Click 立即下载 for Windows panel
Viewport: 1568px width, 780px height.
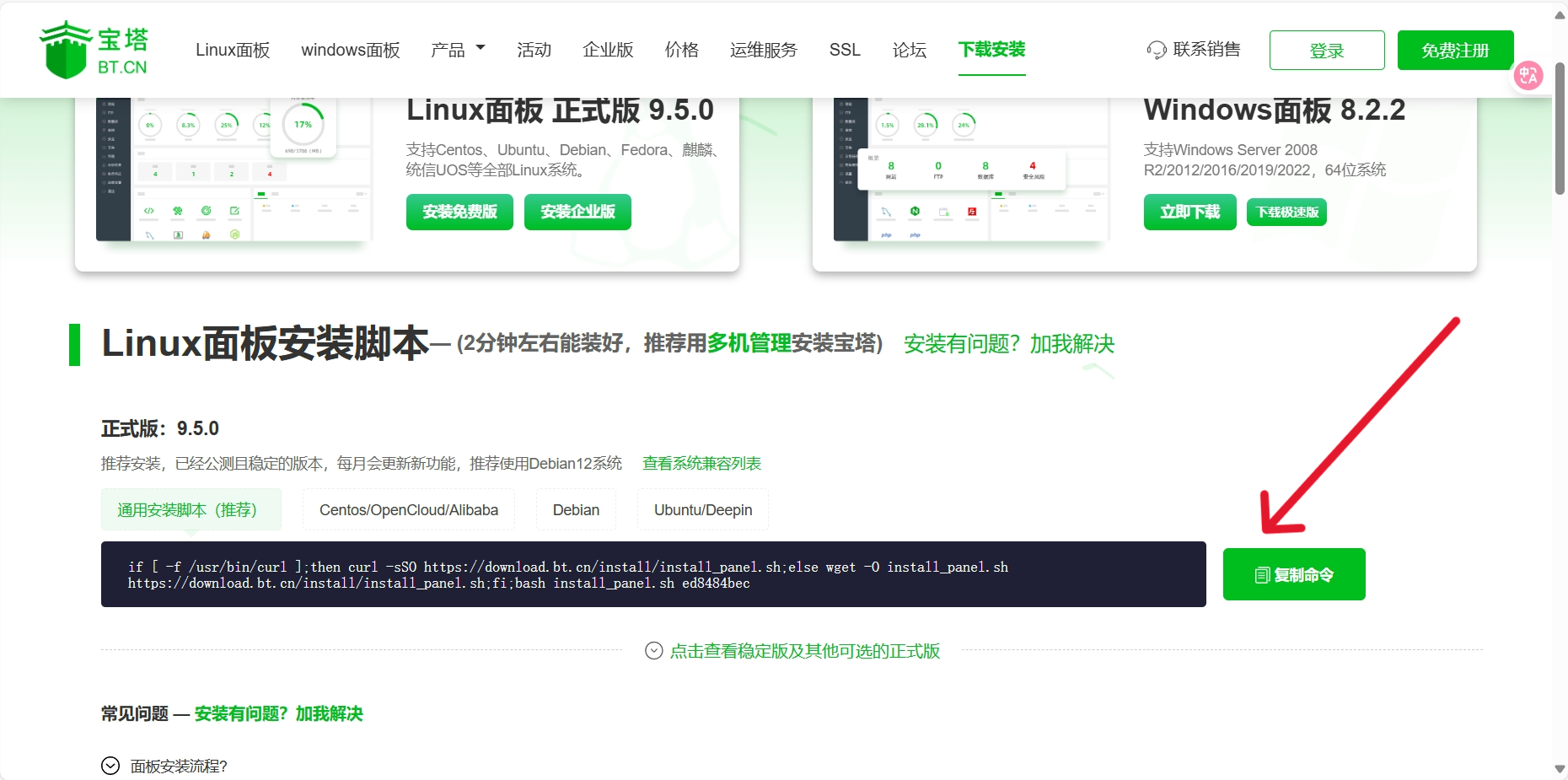click(x=1189, y=212)
